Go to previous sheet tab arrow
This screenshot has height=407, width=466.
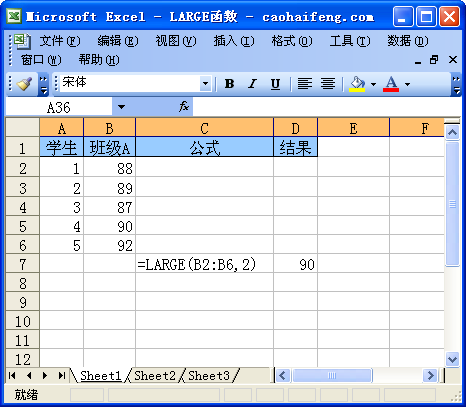29,376
